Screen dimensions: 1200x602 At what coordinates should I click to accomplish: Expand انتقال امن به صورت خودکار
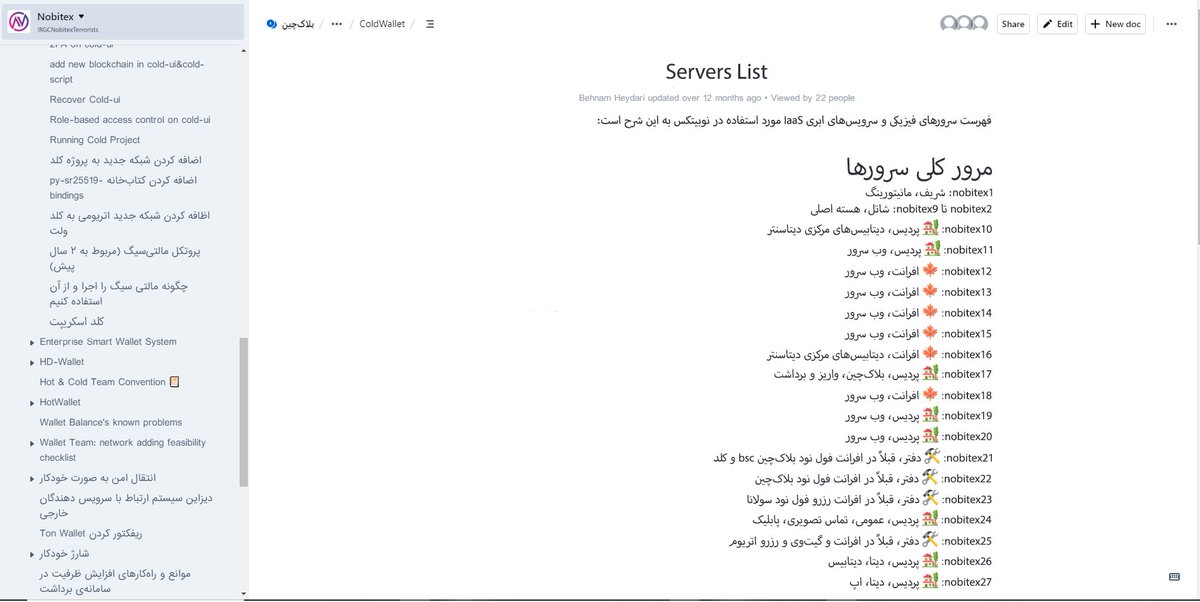tap(31, 478)
